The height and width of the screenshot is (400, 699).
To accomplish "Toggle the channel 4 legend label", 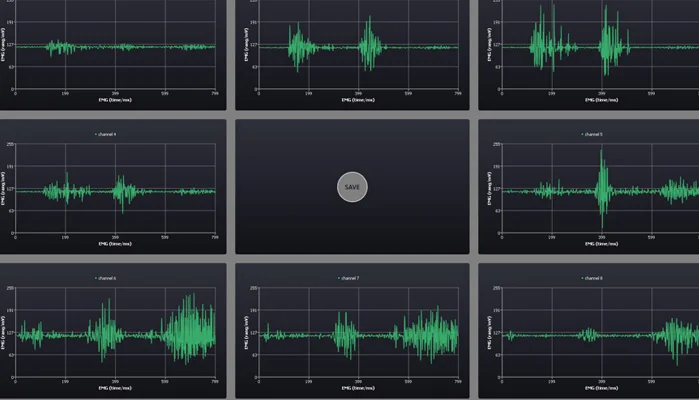I will click(107, 134).
